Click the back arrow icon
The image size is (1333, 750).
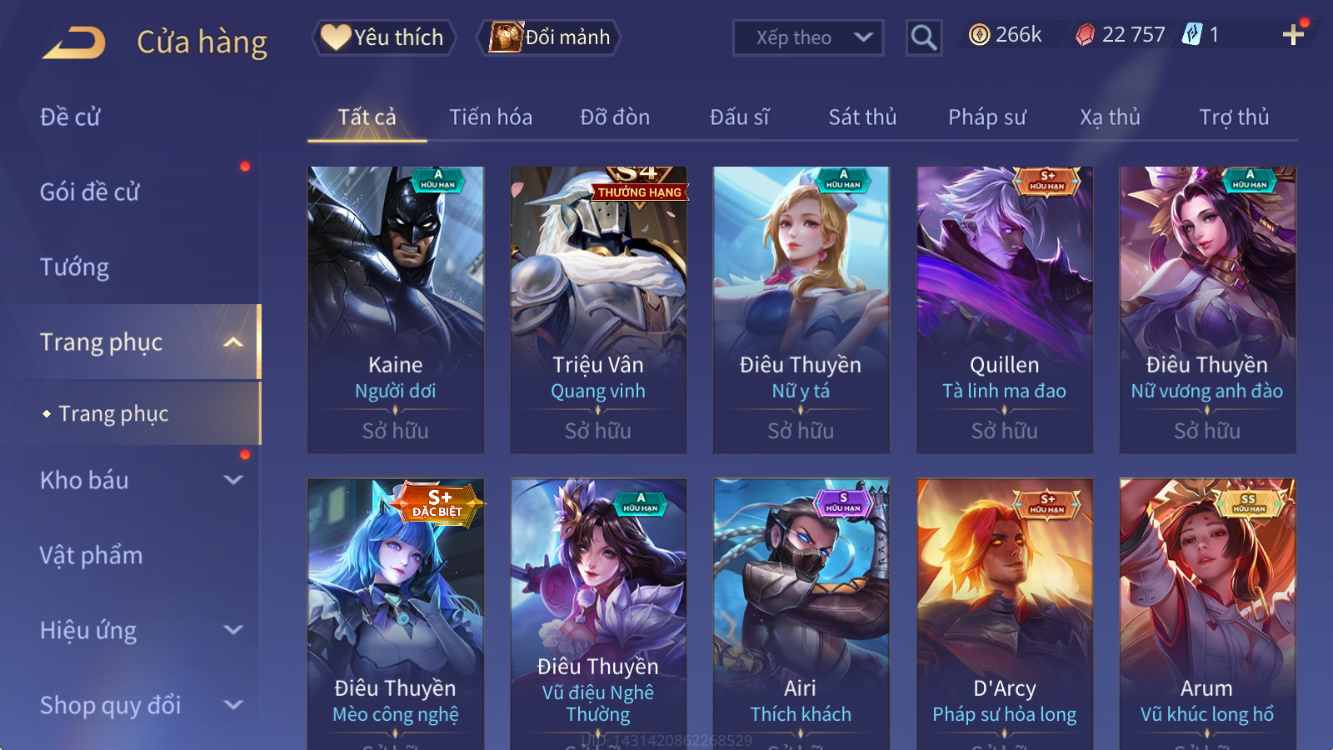pos(73,43)
